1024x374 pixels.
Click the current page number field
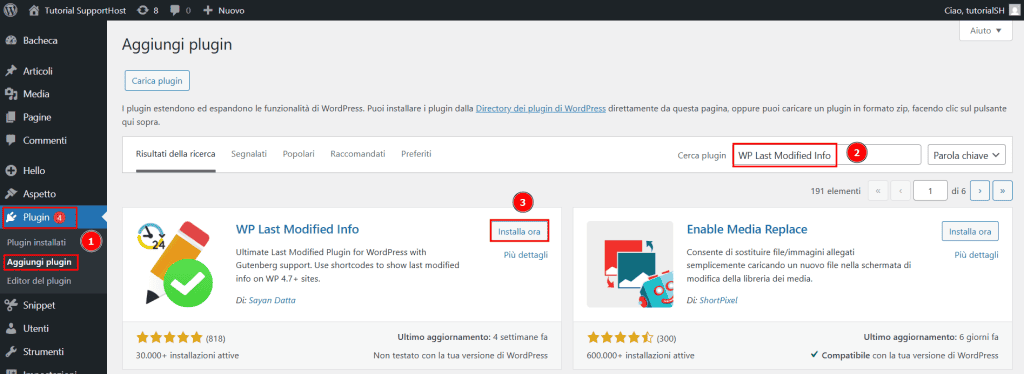point(931,191)
